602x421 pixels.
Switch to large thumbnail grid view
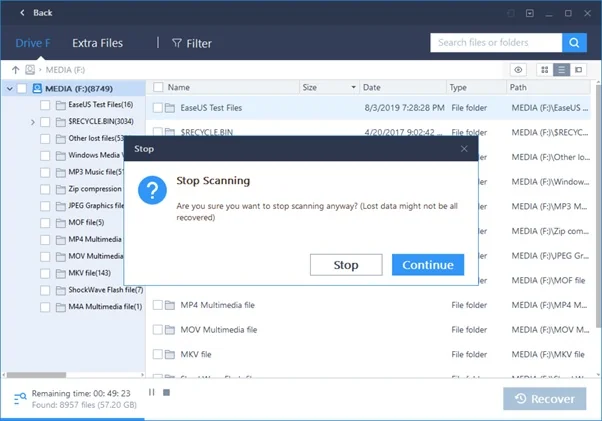tap(545, 70)
